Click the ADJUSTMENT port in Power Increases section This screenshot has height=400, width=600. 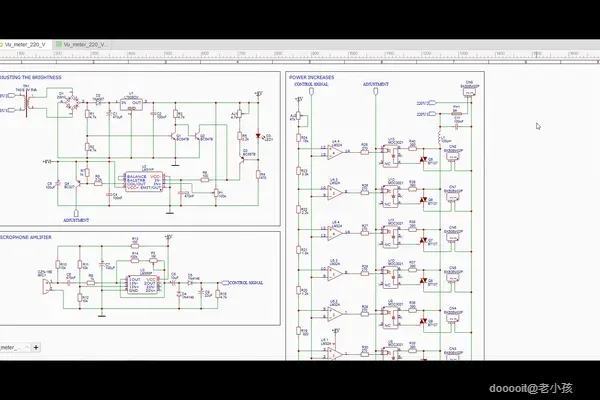375,91
